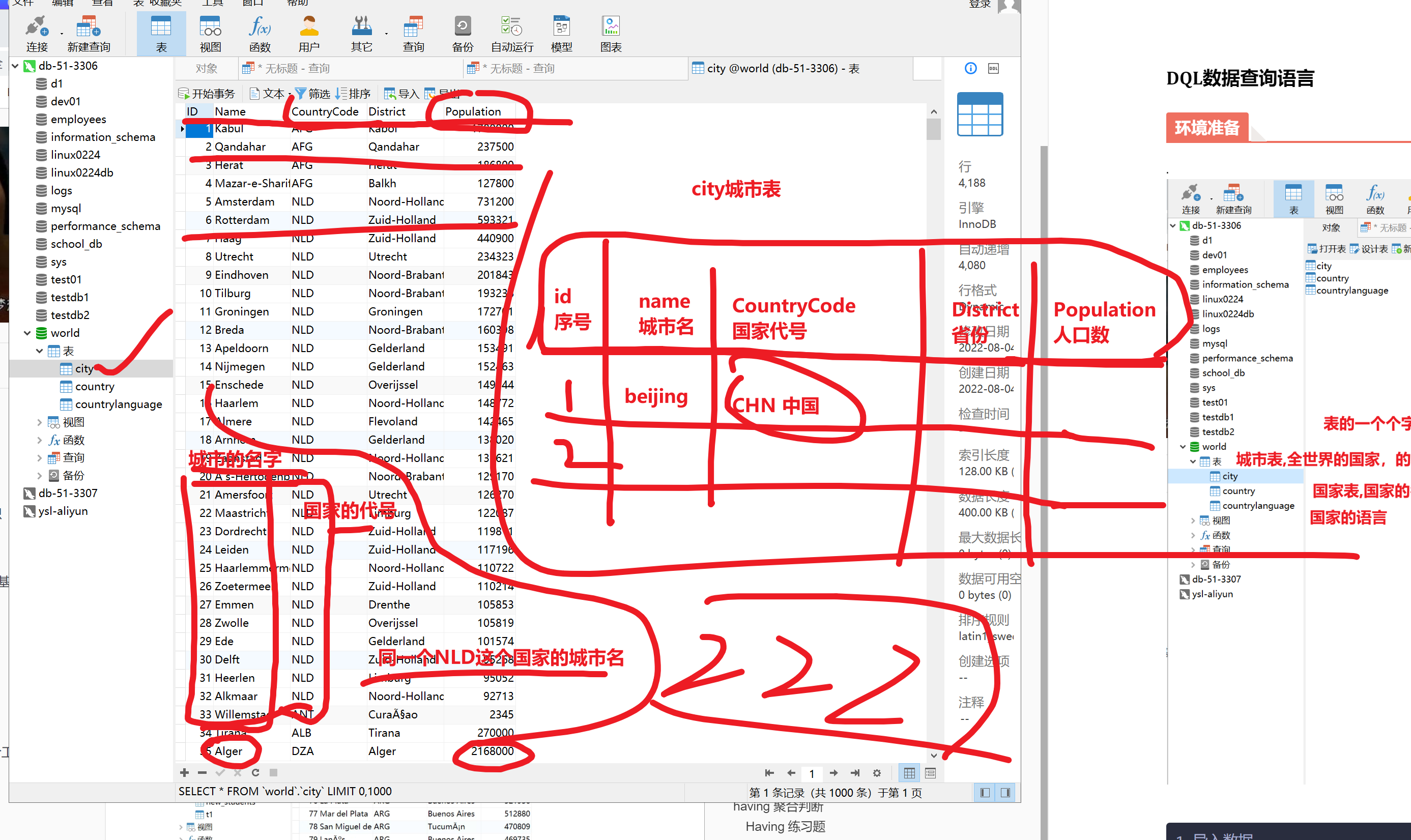
Task: Switch to the first 无标题 - 查询 tab
Action: [294, 69]
